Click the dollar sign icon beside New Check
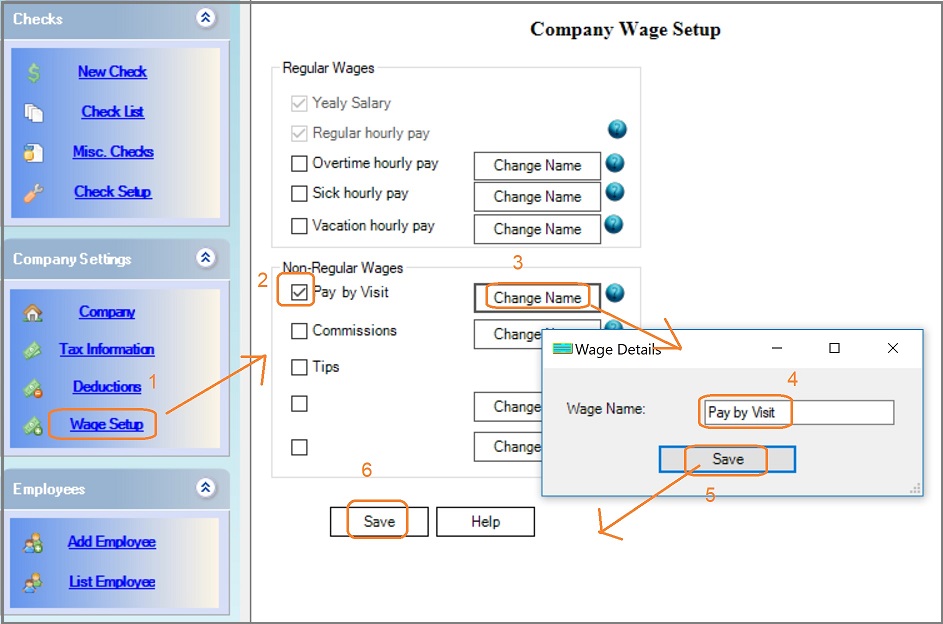 click(x=33, y=72)
